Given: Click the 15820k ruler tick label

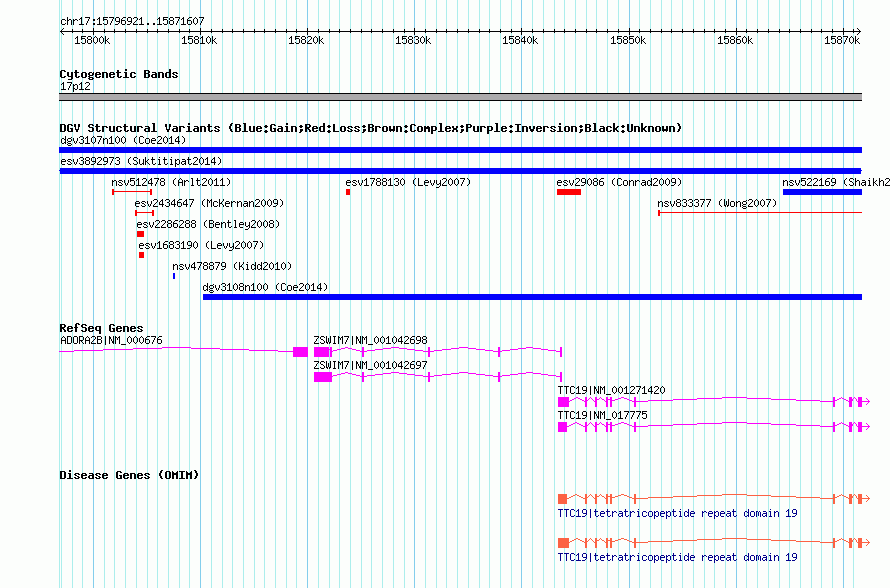Looking at the screenshot, I should pos(306,40).
